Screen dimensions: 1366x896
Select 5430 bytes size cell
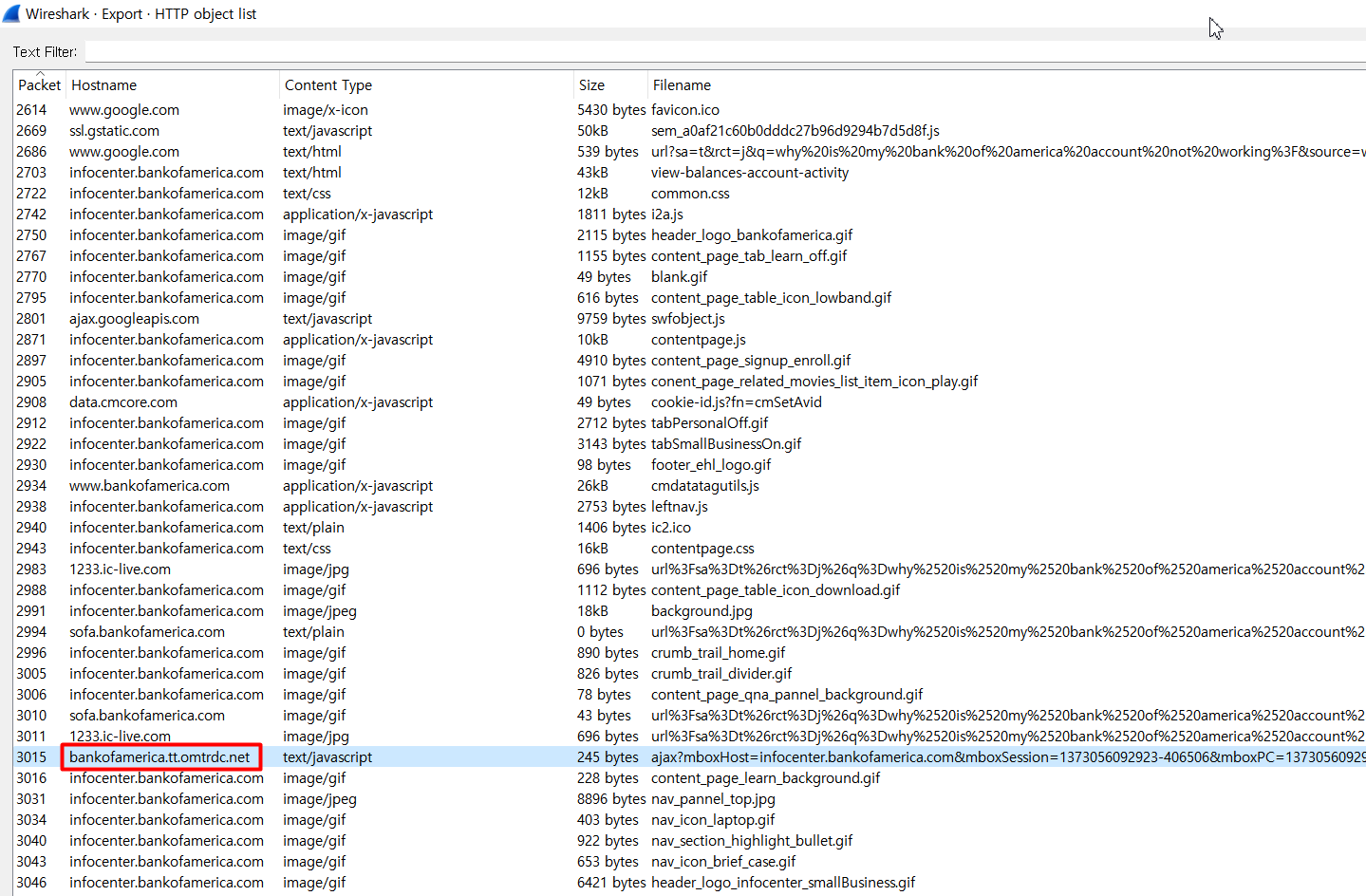(x=611, y=110)
